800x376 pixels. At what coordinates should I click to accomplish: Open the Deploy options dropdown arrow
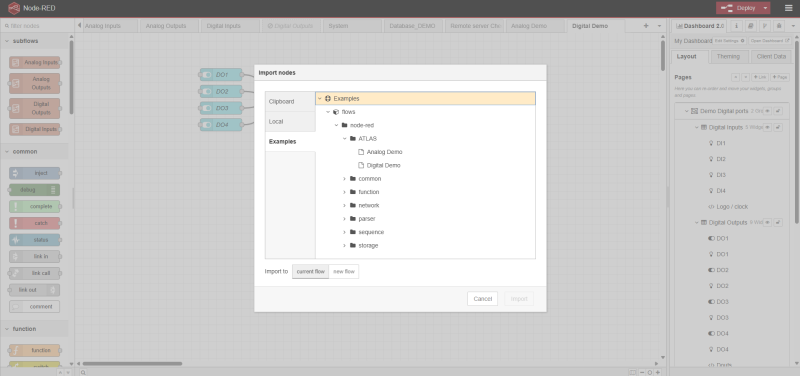click(x=765, y=8)
